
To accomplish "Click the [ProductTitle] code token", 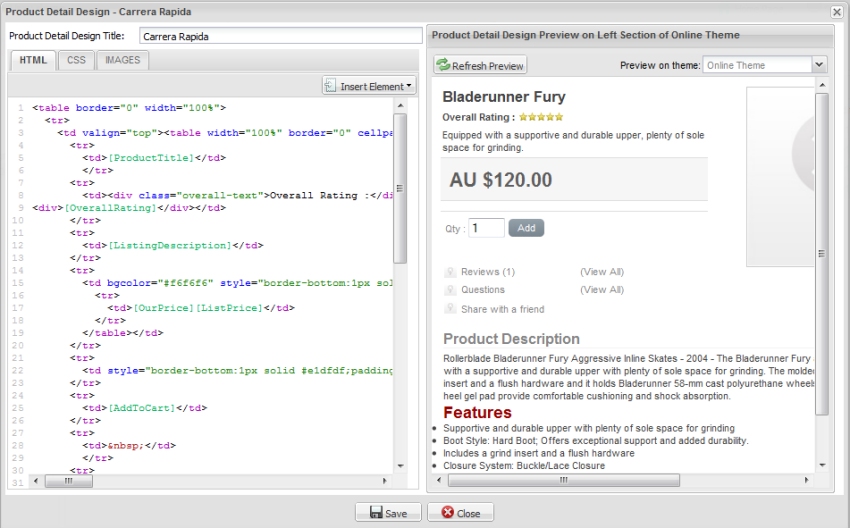I will pos(151,158).
